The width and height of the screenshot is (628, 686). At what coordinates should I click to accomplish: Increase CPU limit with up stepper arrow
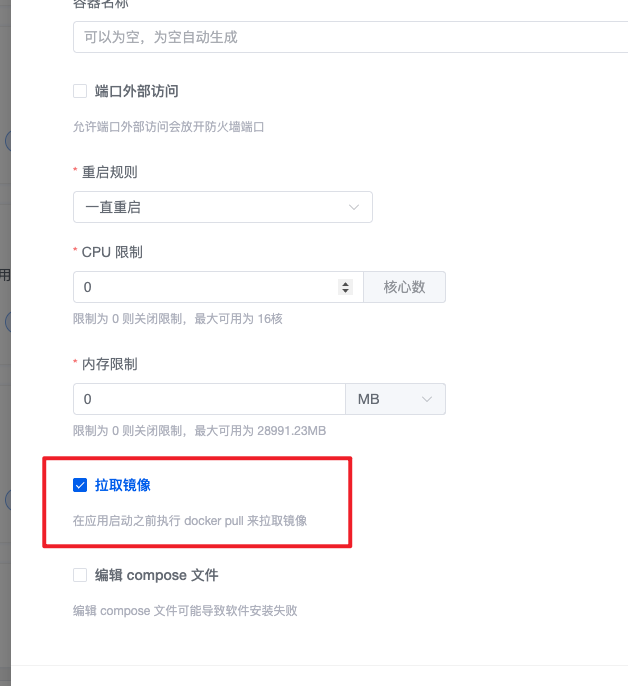click(x=345, y=284)
